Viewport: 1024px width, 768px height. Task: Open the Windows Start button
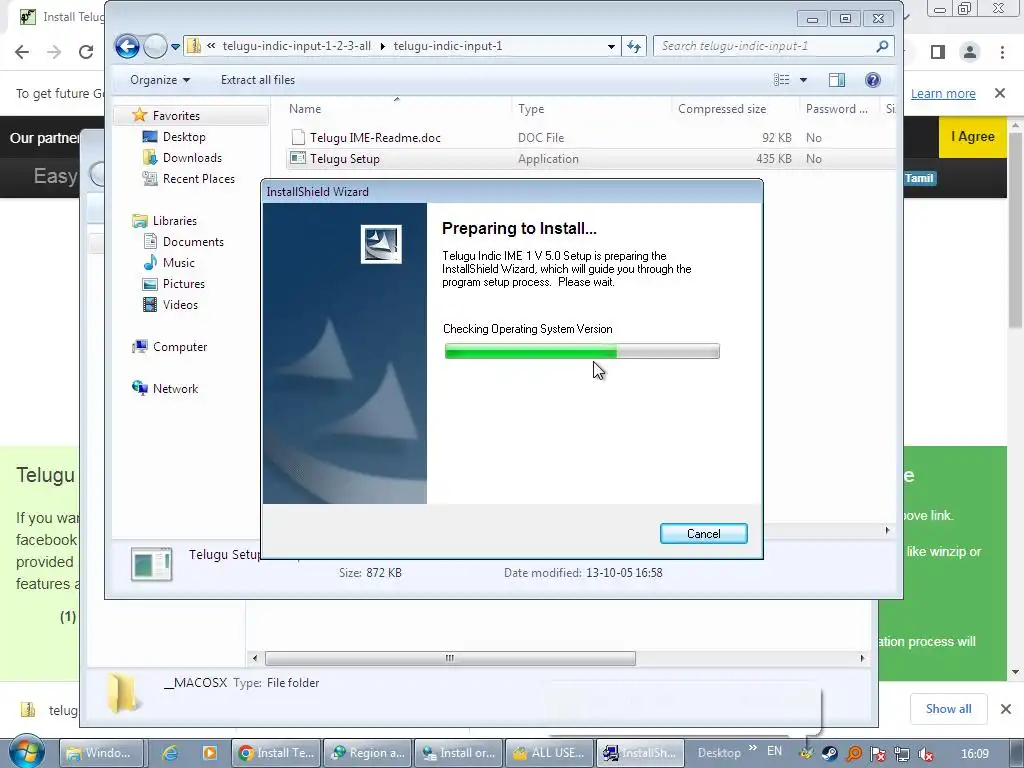26,752
